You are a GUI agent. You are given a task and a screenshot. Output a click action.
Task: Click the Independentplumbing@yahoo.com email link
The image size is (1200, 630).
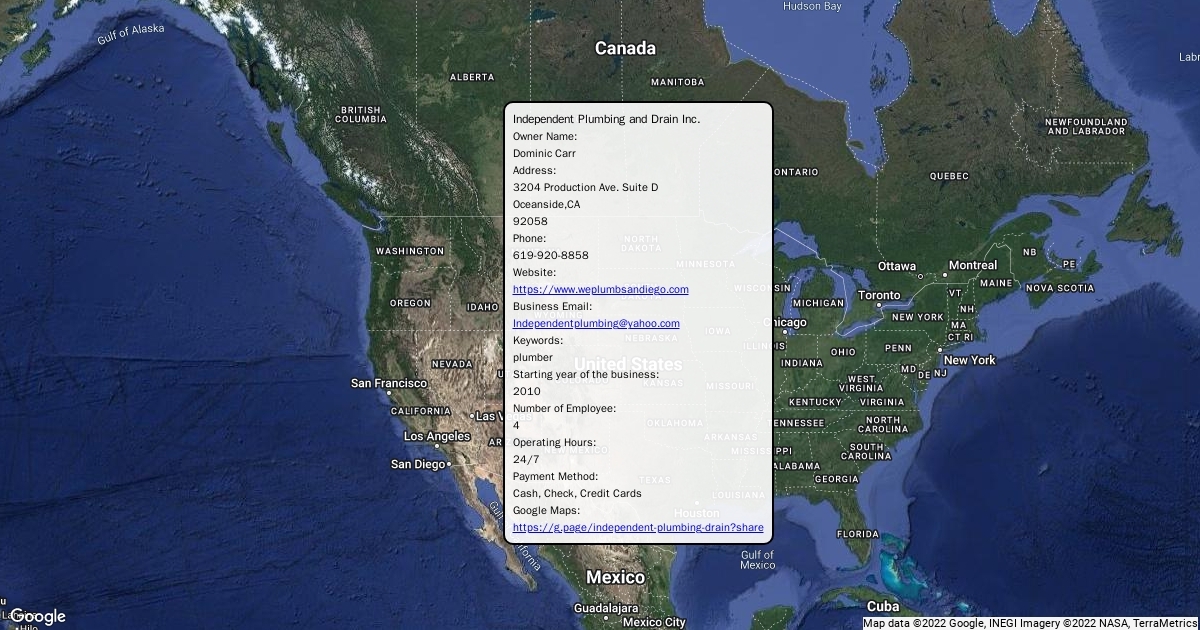tap(596, 323)
